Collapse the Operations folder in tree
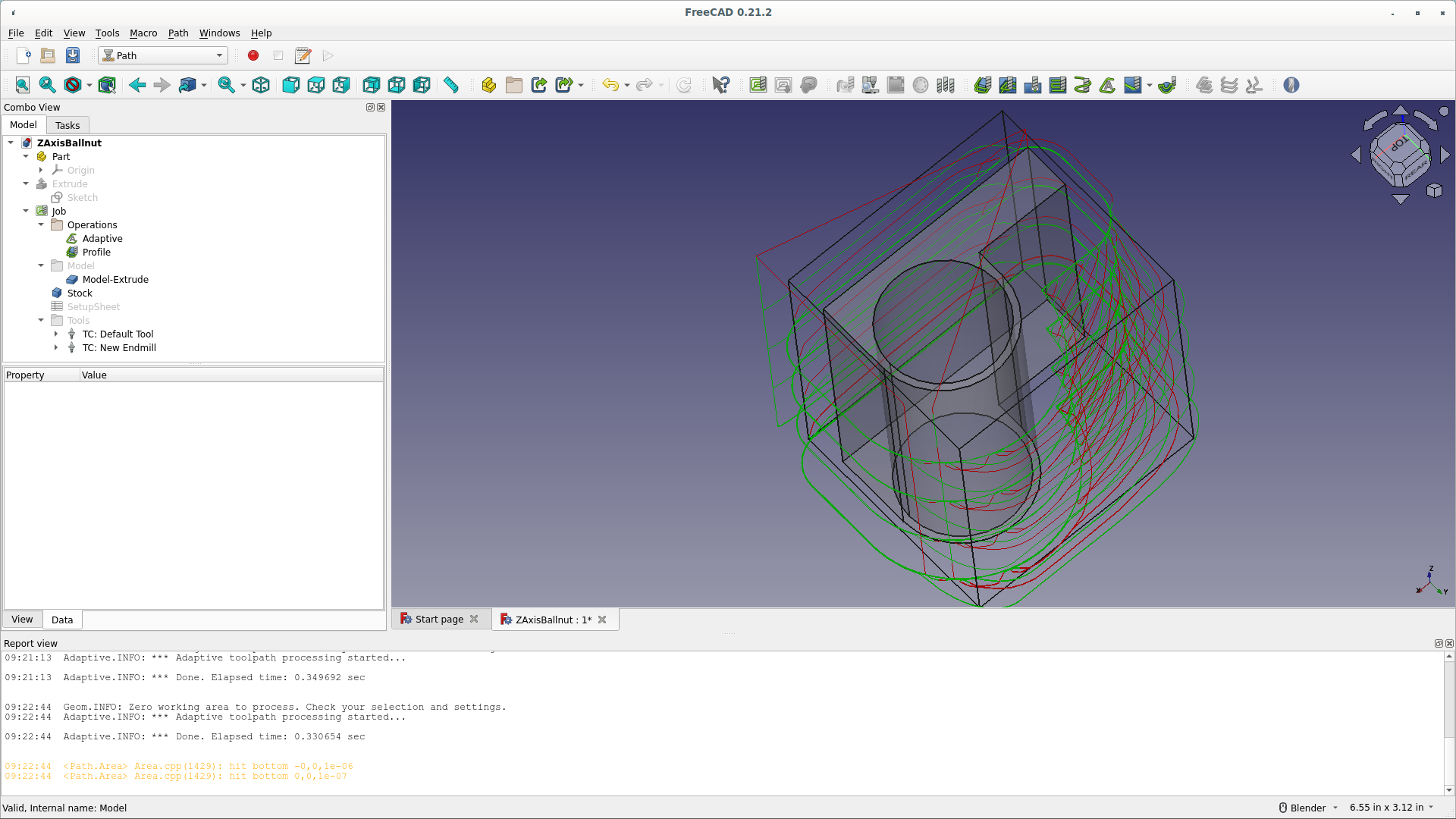 pos(41,224)
